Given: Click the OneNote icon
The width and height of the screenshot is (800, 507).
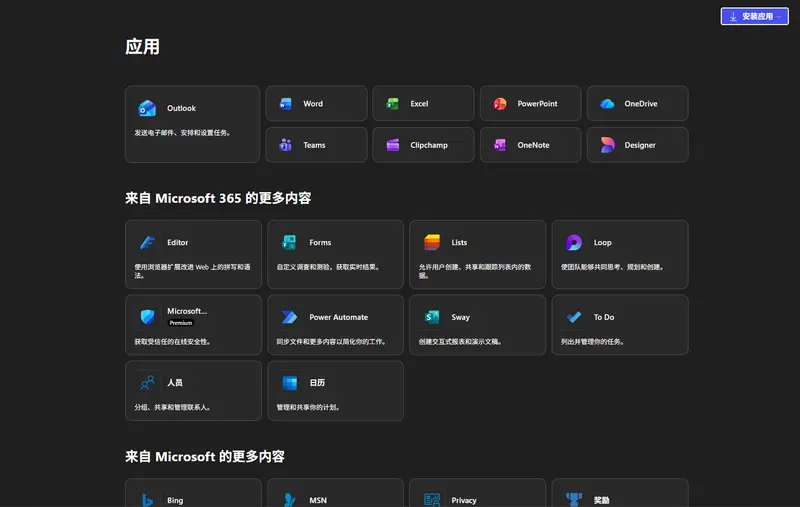Looking at the screenshot, I should [500, 145].
